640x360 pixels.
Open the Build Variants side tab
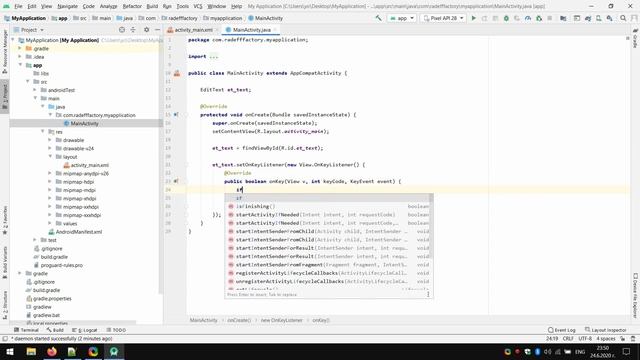pyautogui.click(x=4, y=262)
